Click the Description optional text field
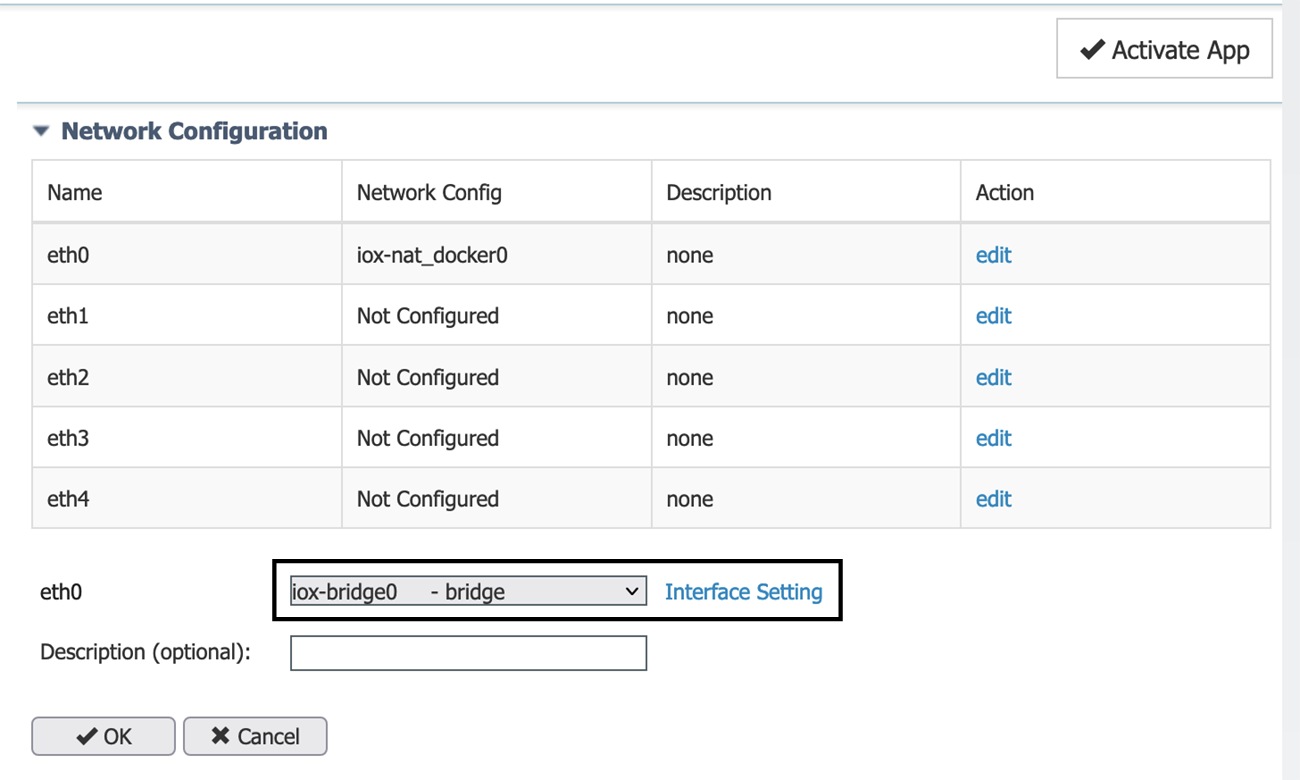This screenshot has width=1300, height=780. pos(467,652)
